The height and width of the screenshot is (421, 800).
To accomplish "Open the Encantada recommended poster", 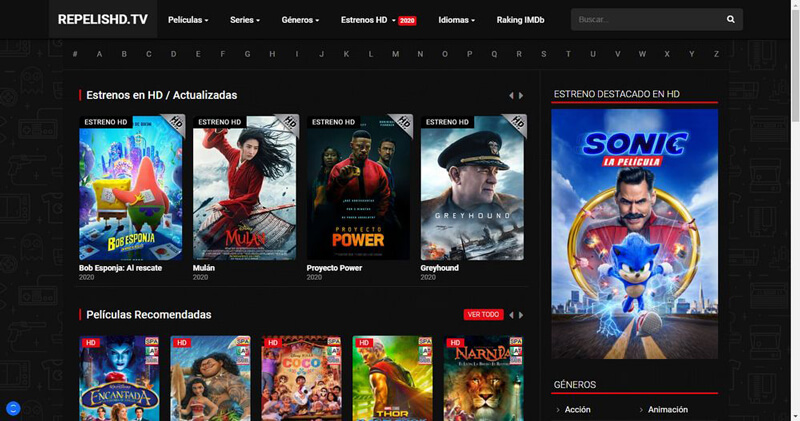I will 119,378.
